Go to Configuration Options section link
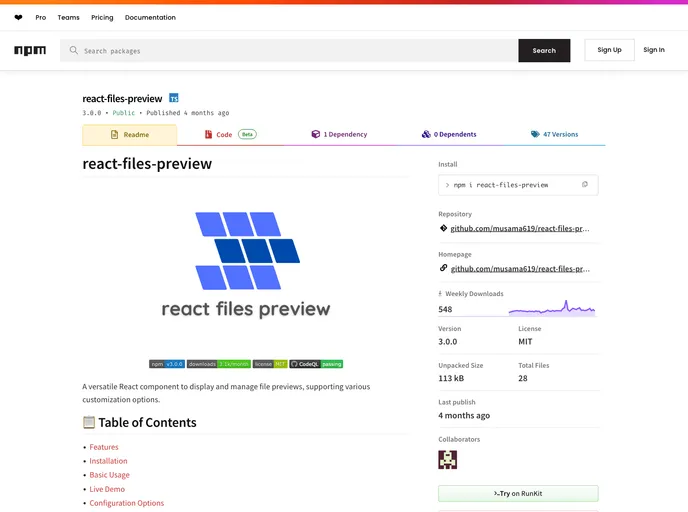The width and height of the screenshot is (688, 512). tap(127, 503)
